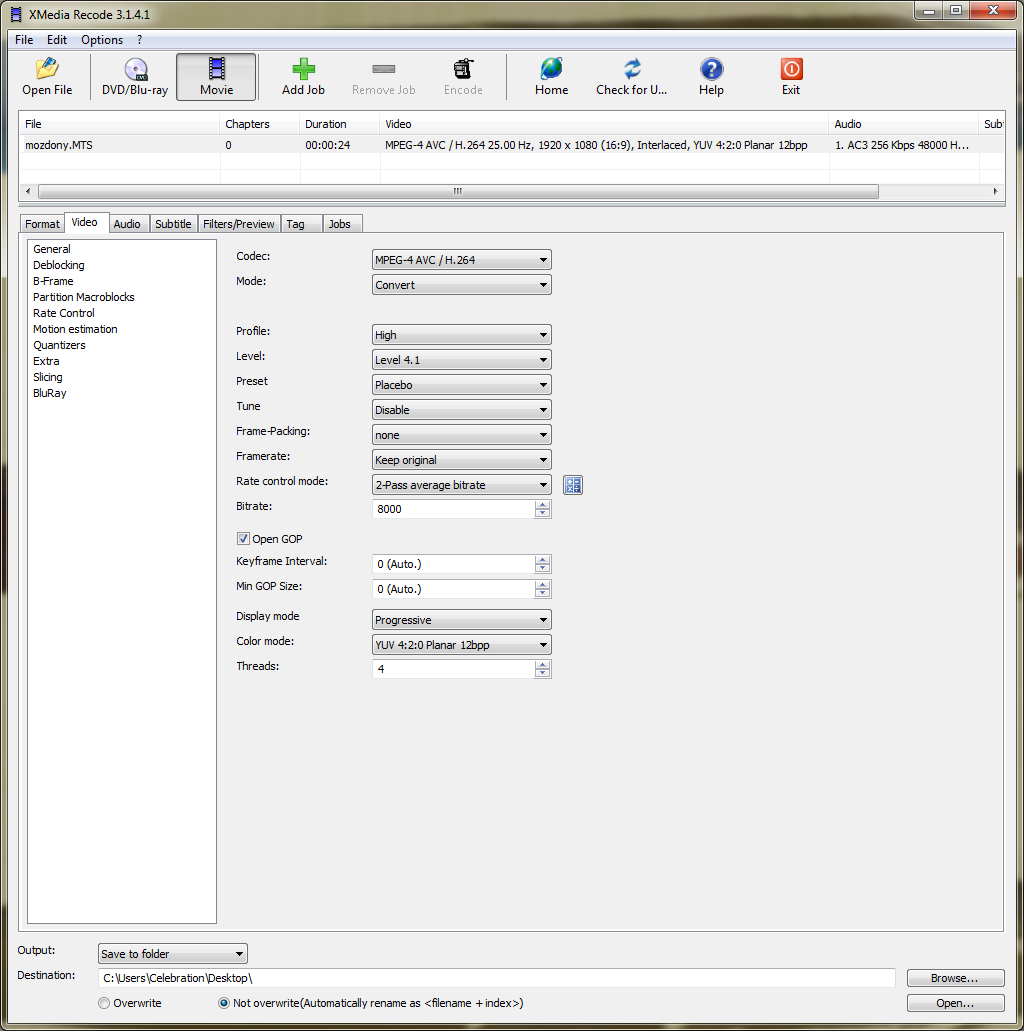Open the Options menu

tap(102, 40)
